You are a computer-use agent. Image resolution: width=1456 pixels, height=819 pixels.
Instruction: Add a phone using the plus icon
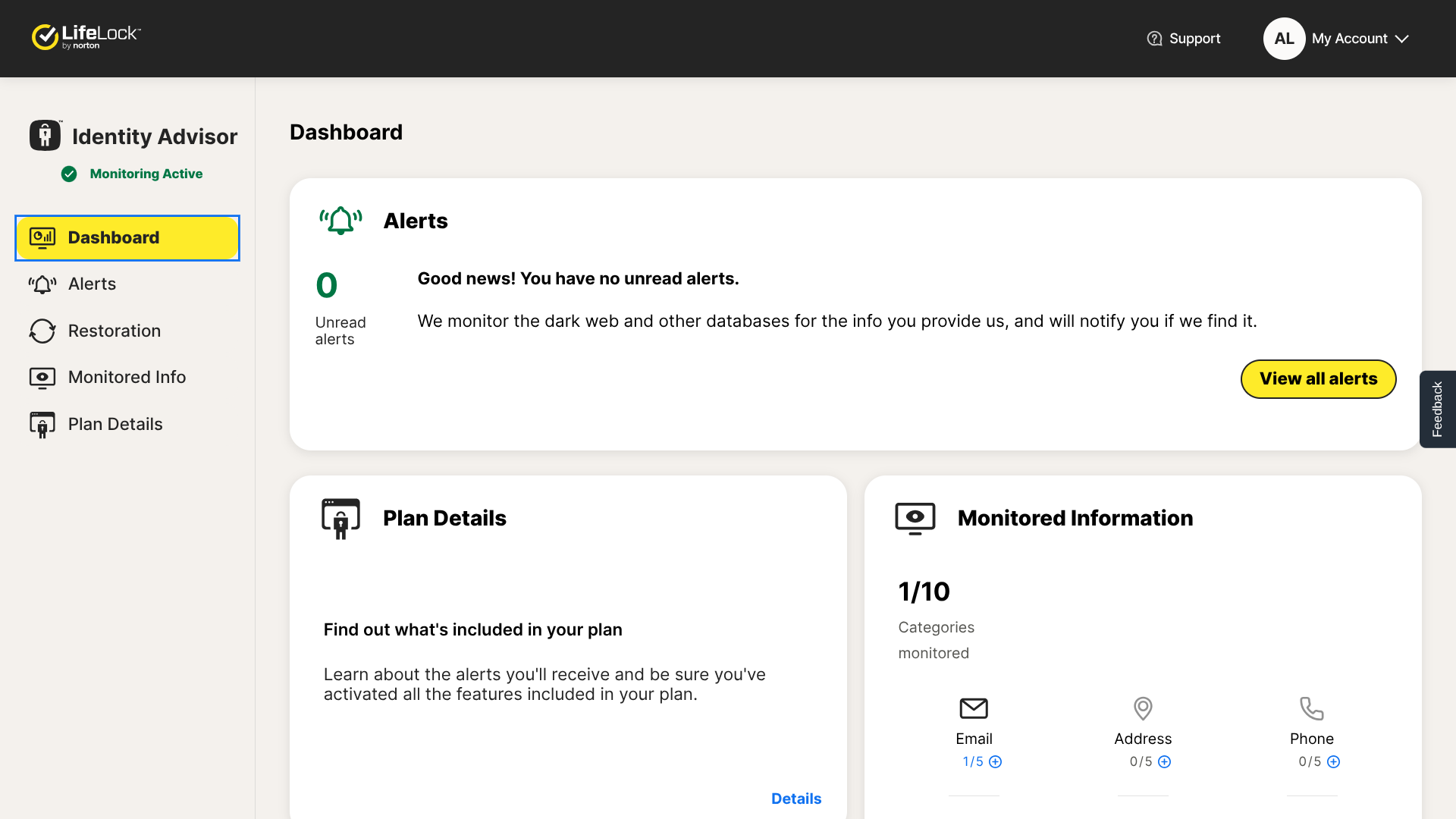coord(1334,762)
